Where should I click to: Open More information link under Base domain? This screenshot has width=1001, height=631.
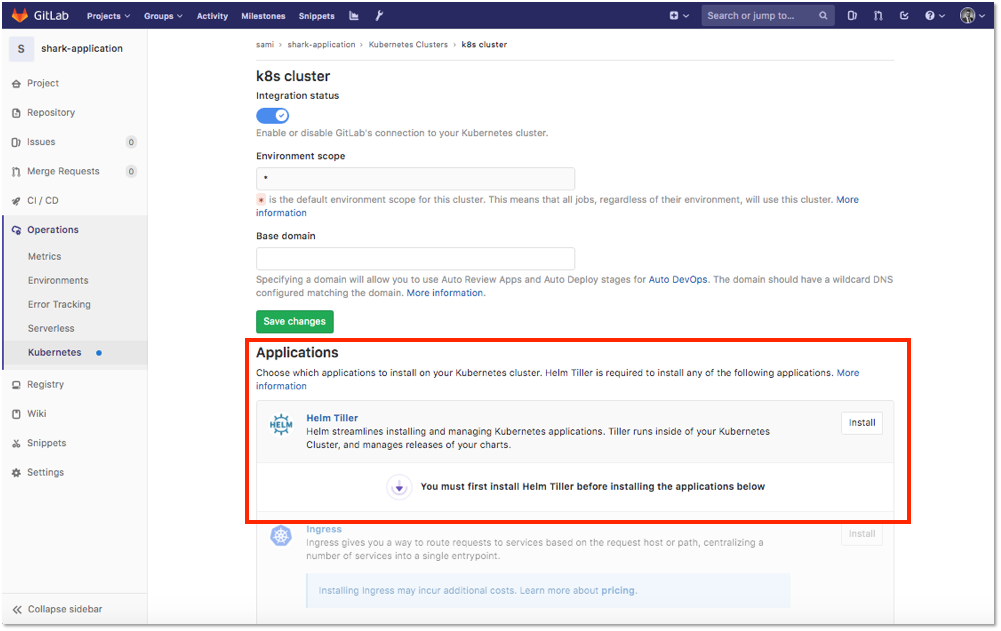(445, 293)
